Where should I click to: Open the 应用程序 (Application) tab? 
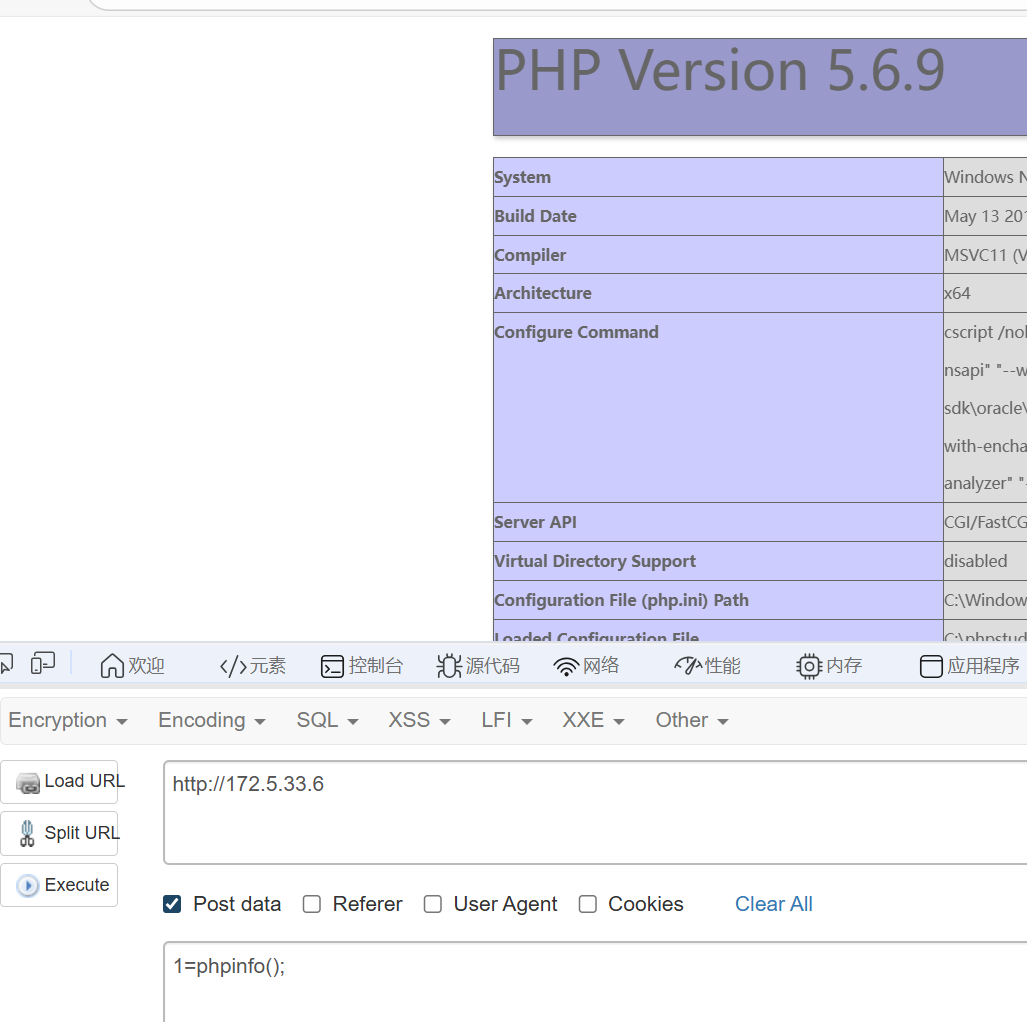click(x=969, y=666)
